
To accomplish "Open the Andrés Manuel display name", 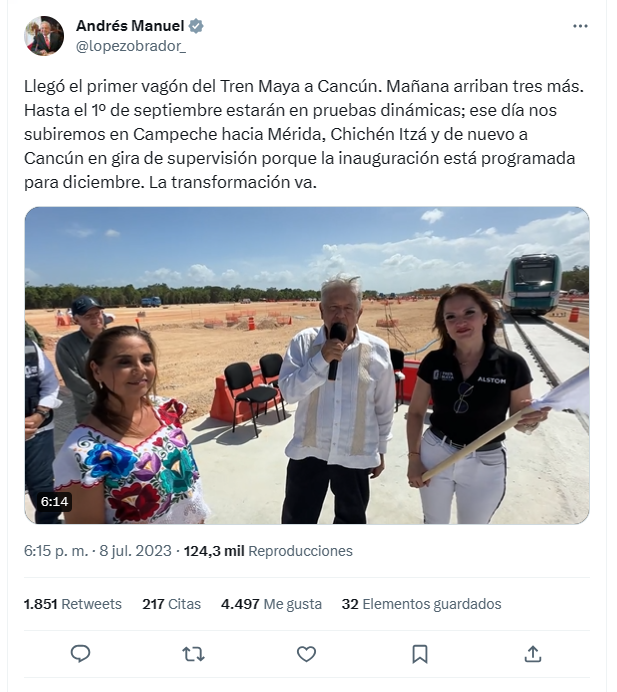I will tap(130, 26).
